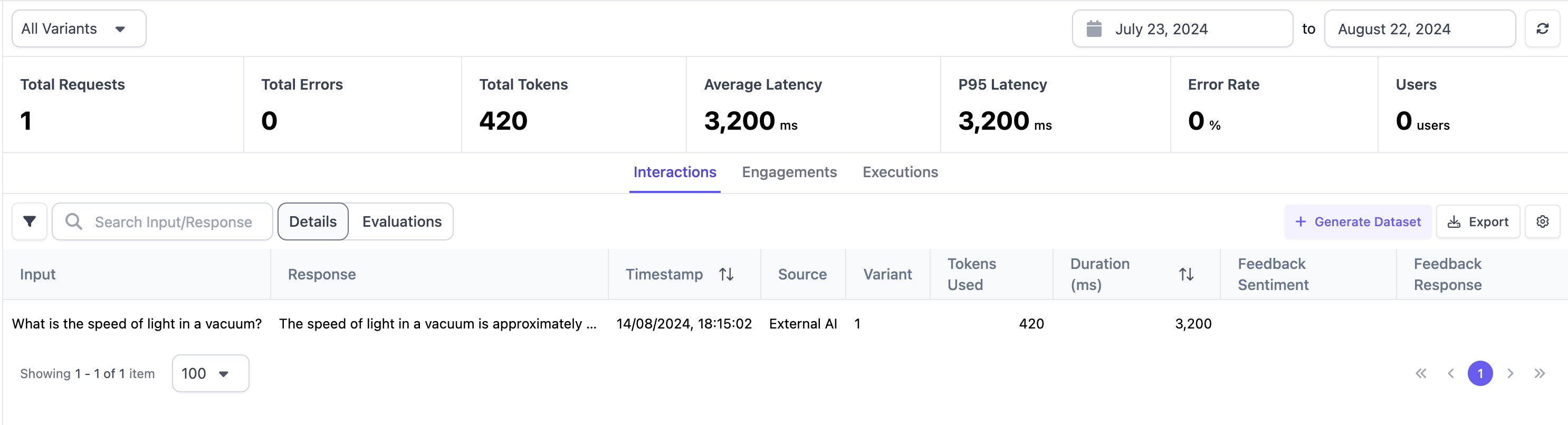The width and height of the screenshot is (1568, 425).
Task: Select the Details view toggle
Action: pos(313,221)
